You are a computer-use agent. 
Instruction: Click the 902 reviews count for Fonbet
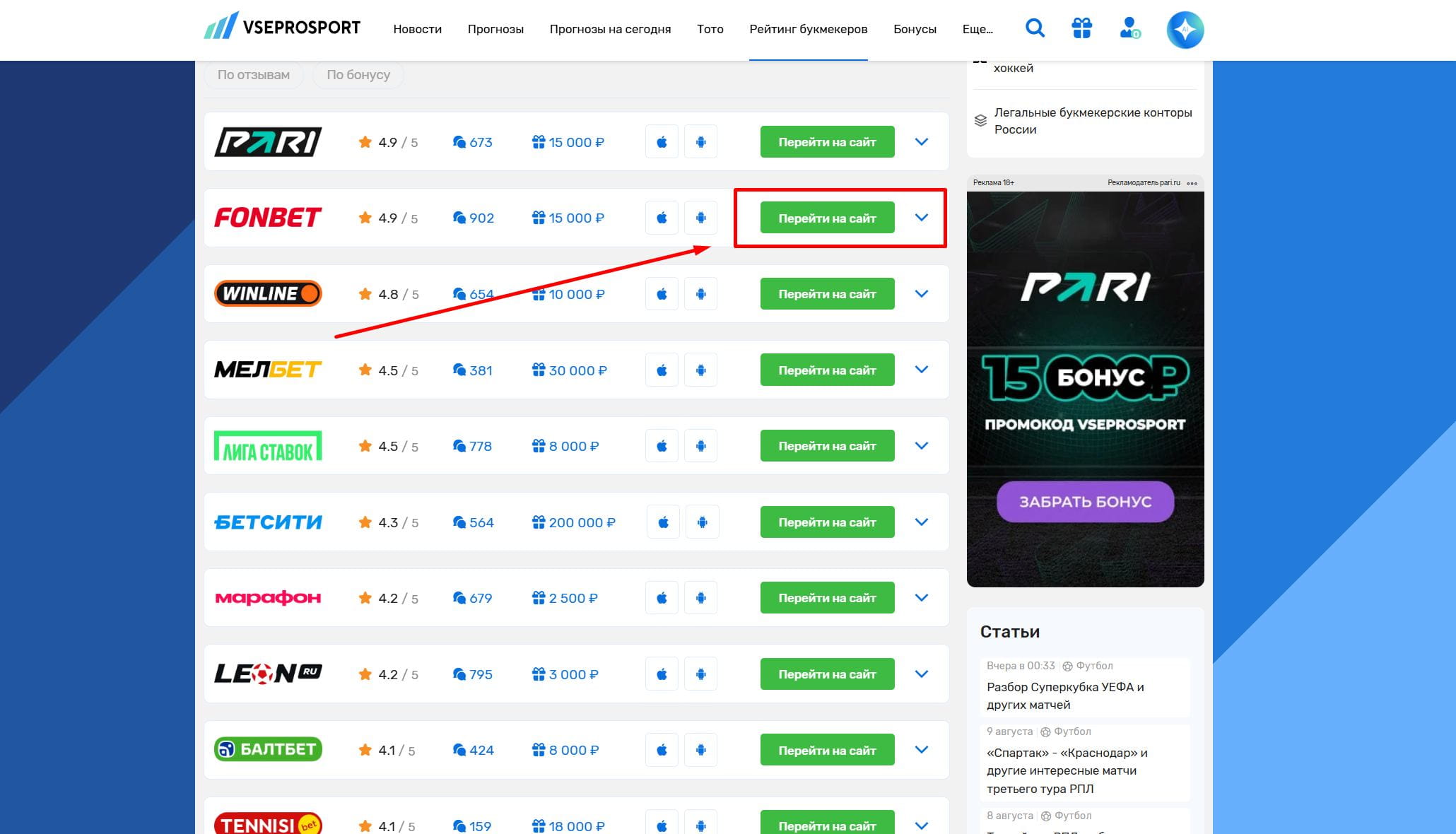[x=474, y=218]
